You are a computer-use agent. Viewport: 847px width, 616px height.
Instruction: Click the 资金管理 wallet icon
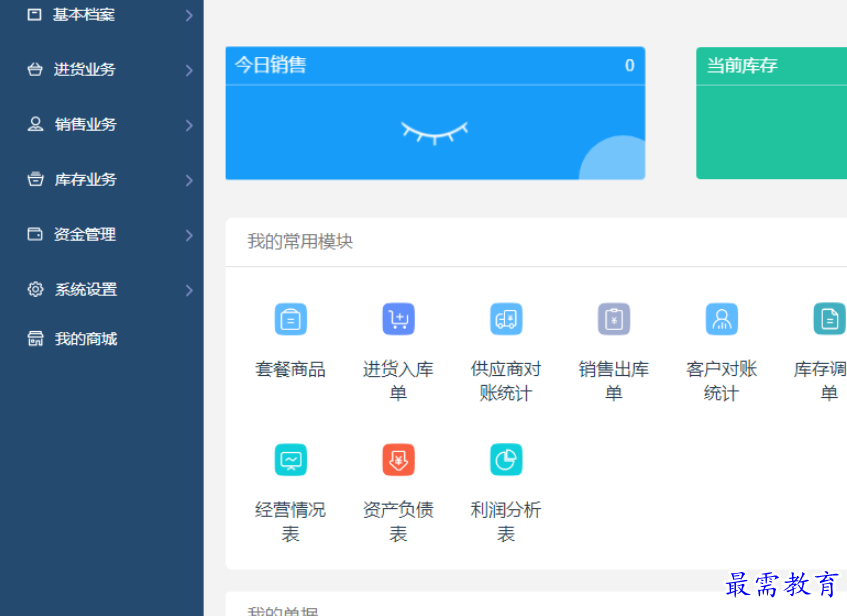pos(35,234)
